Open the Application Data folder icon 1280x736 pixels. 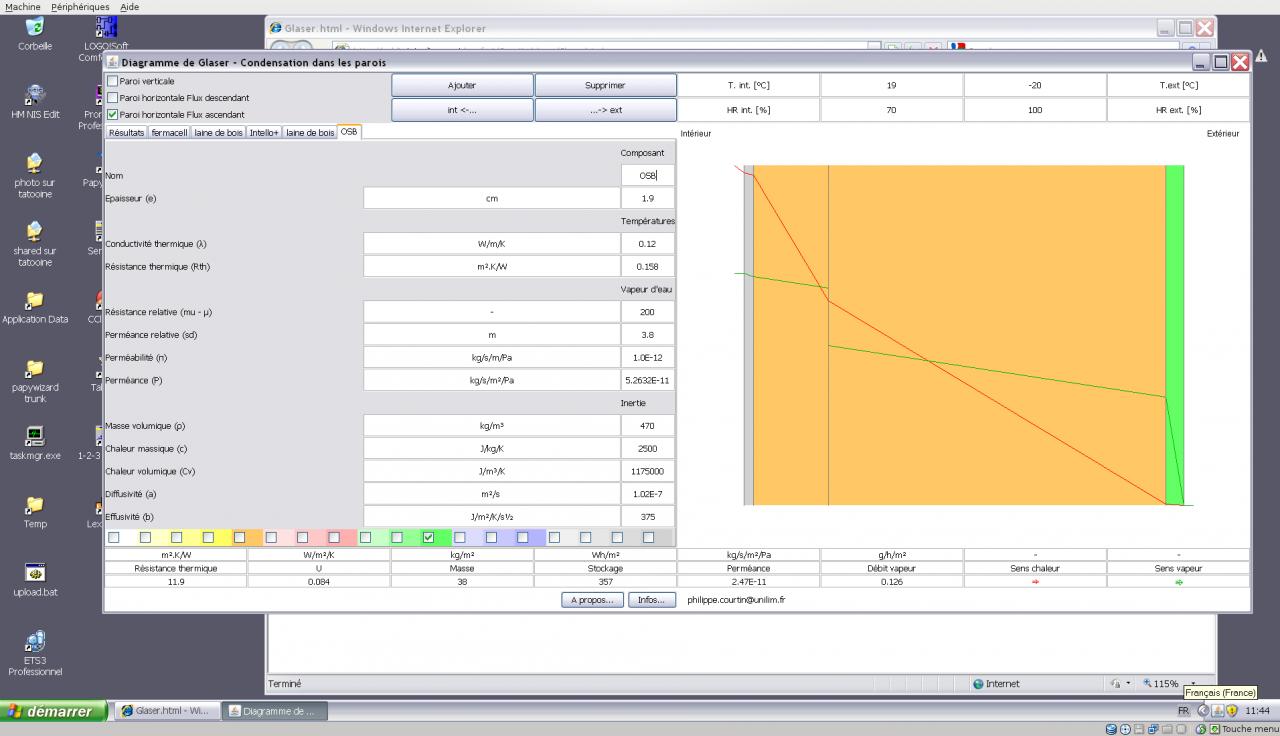coord(34,301)
